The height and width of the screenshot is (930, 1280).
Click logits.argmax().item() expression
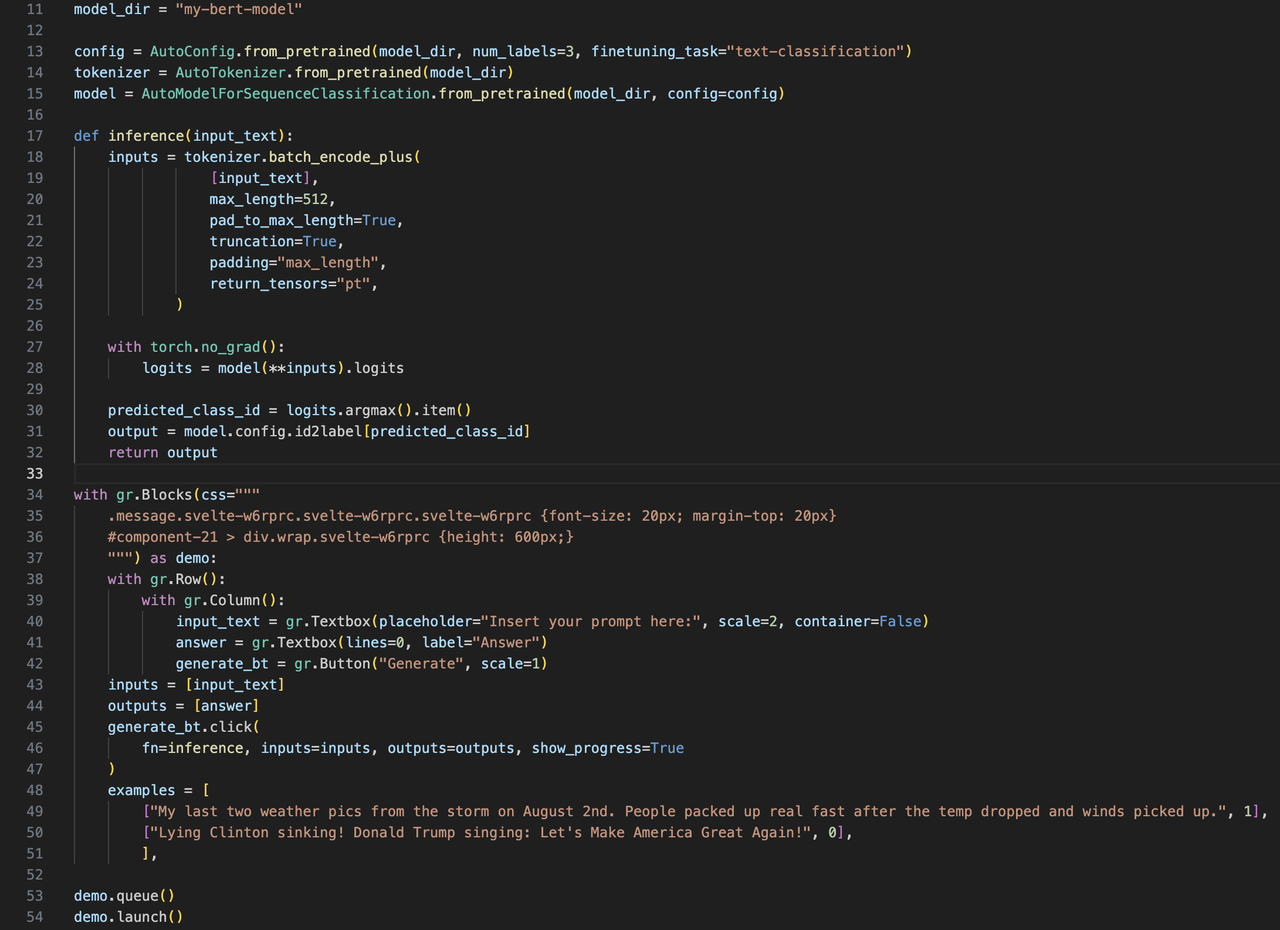[x=379, y=410]
